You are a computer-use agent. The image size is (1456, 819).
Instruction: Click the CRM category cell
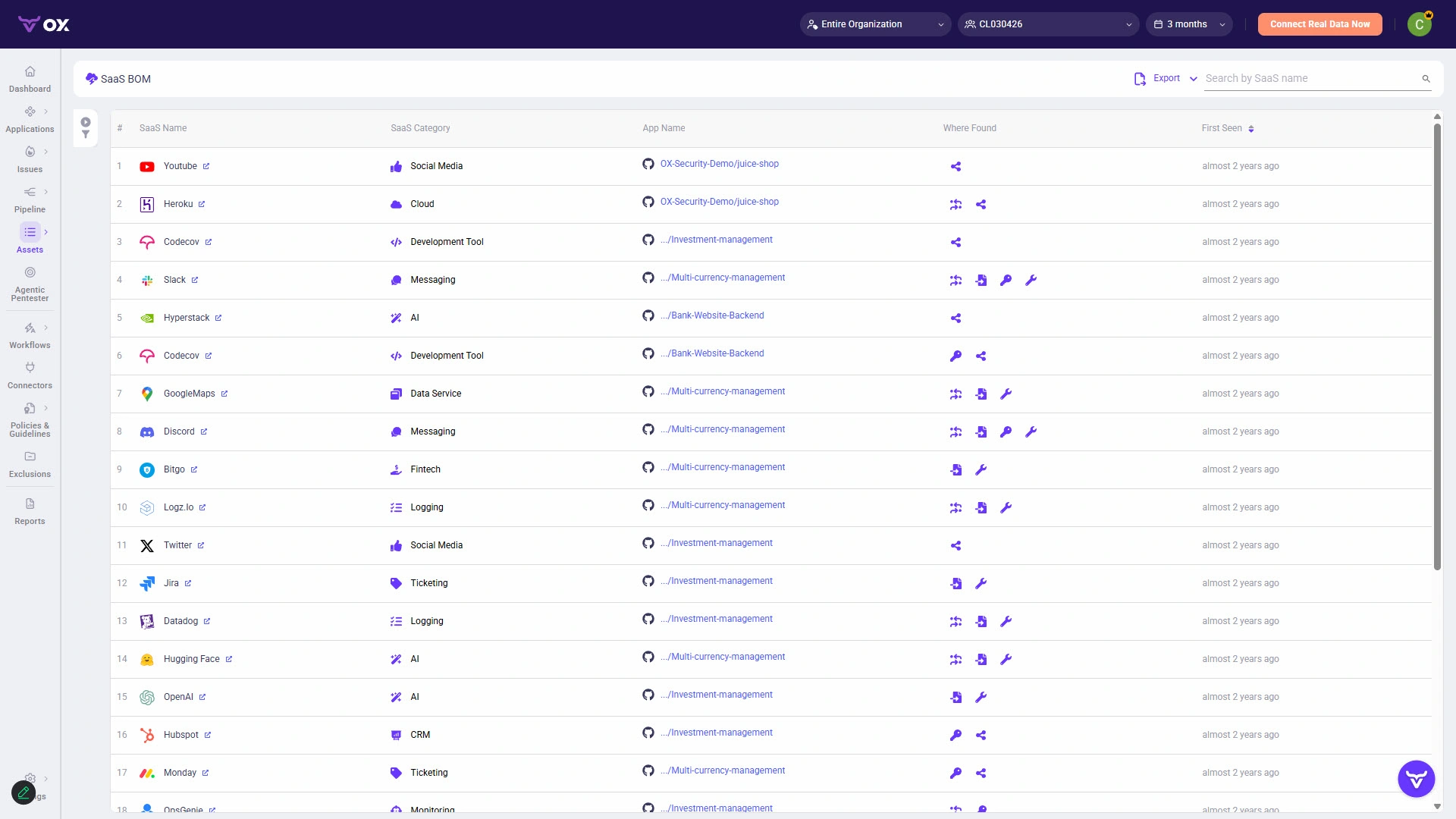pyautogui.click(x=420, y=735)
